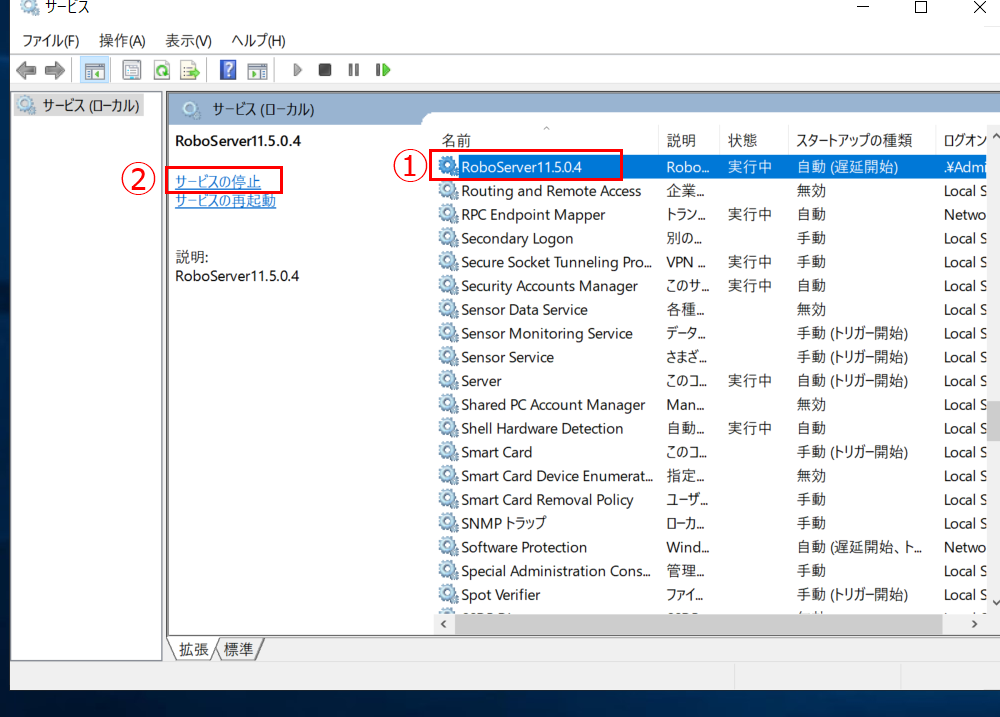This screenshot has height=717, width=1000.
Task: Click gear icon next to Smart Card
Action: 448,452
